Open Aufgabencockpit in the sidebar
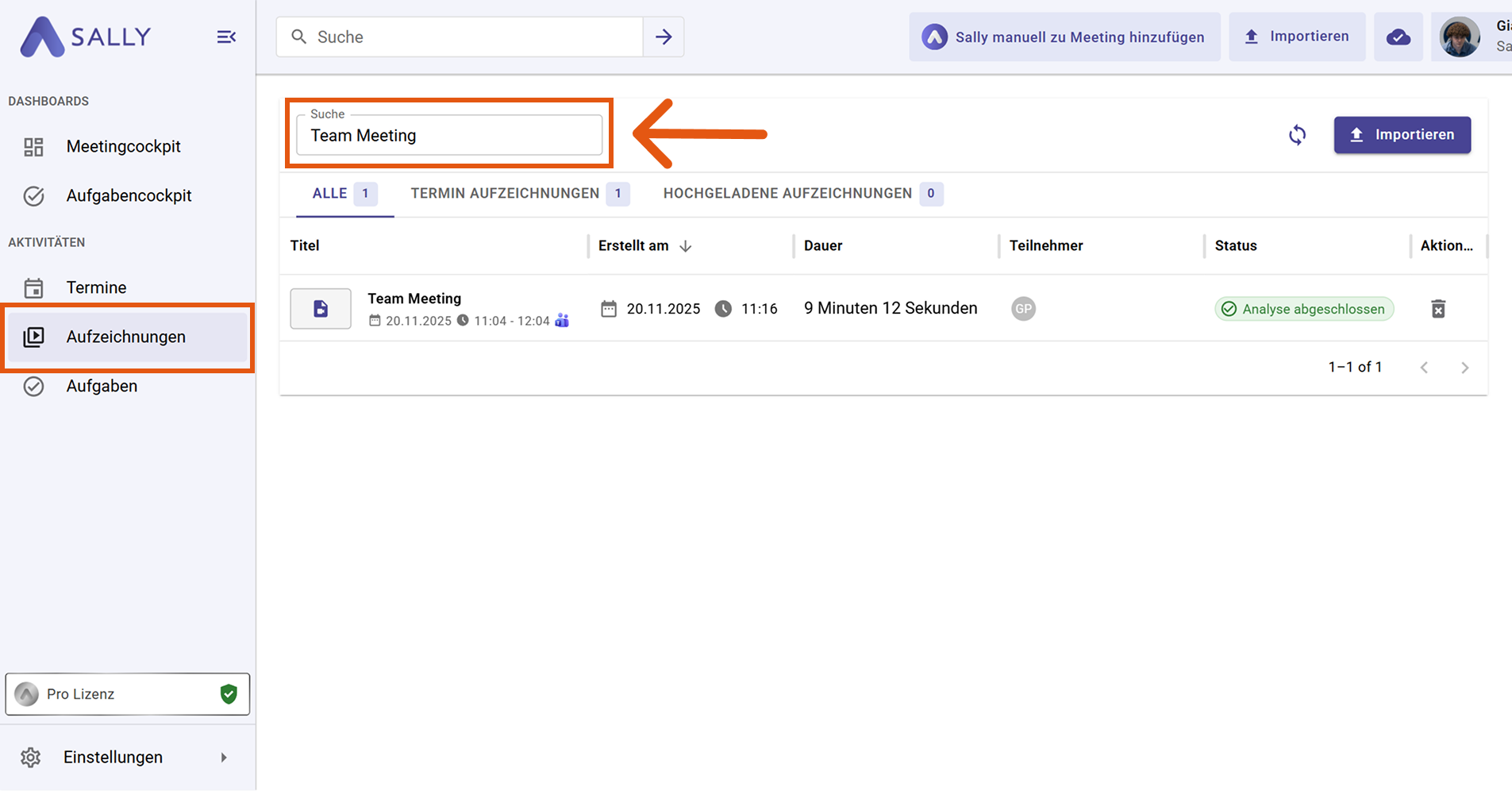Image resolution: width=1512 pixels, height=791 pixels. click(x=129, y=196)
